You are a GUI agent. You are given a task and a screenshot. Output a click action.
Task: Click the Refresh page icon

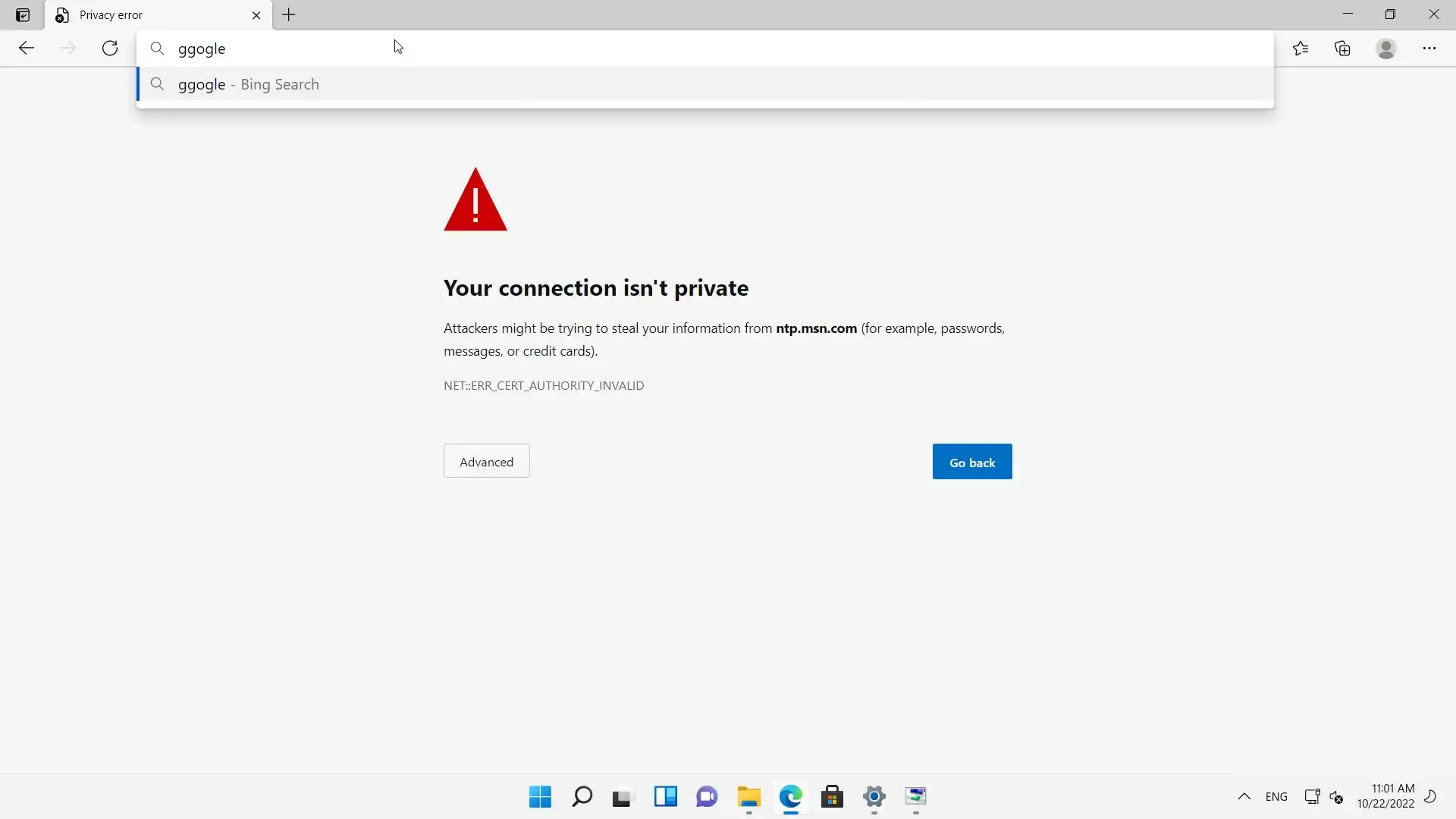coord(110,49)
